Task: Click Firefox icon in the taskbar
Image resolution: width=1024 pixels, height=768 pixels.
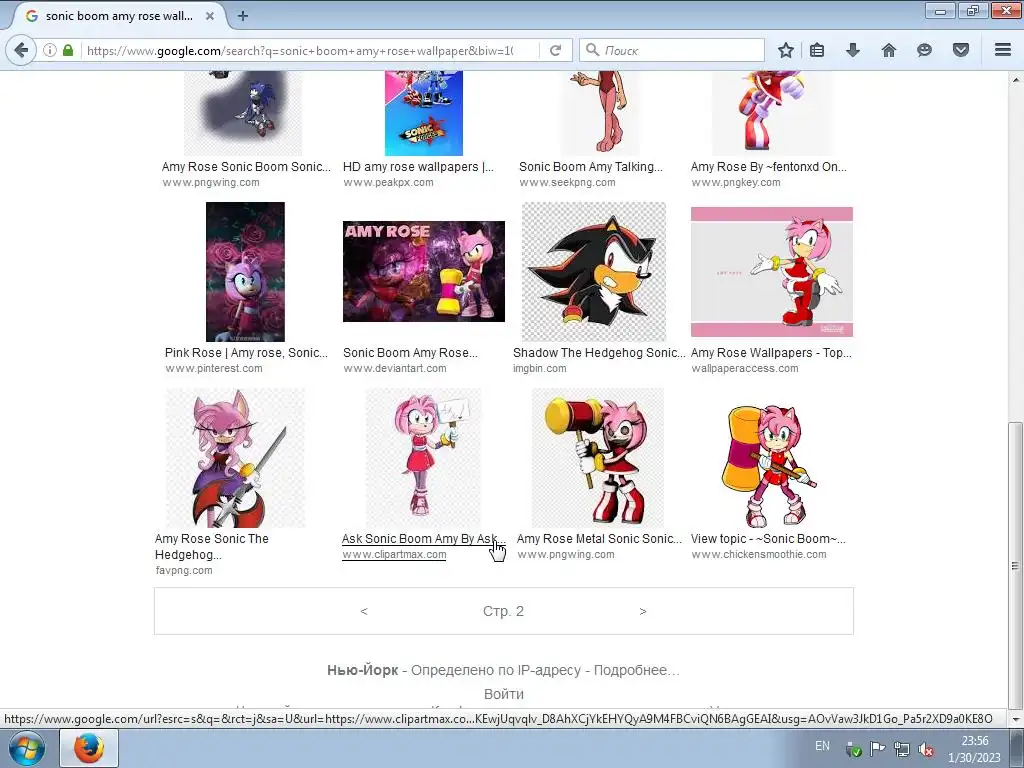Action: pyautogui.click(x=89, y=748)
